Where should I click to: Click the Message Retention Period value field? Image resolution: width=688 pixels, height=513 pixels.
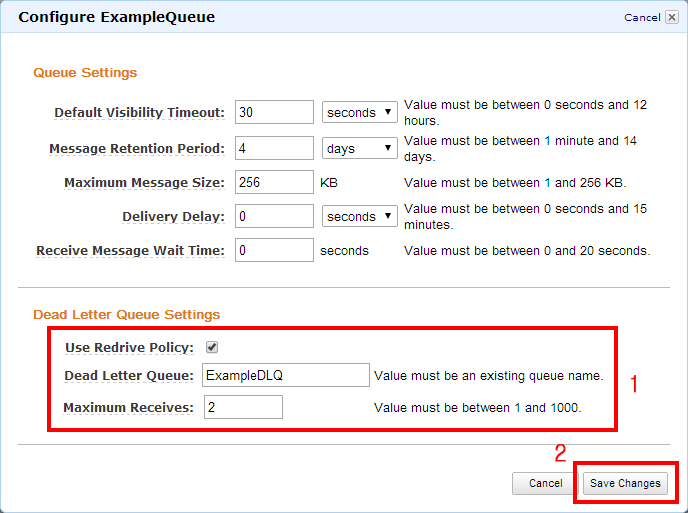click(274, 148)
